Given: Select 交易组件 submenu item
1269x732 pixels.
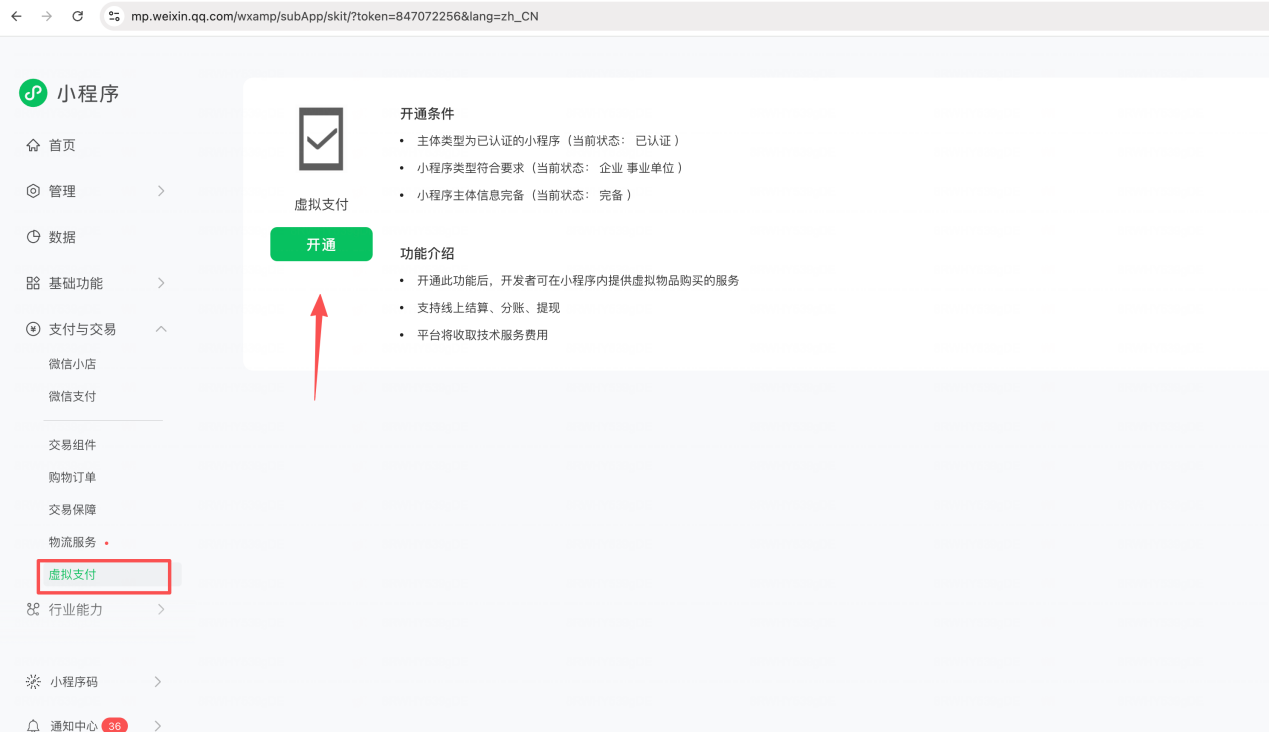Looking at the screenshot, I should tap(72, 445).
